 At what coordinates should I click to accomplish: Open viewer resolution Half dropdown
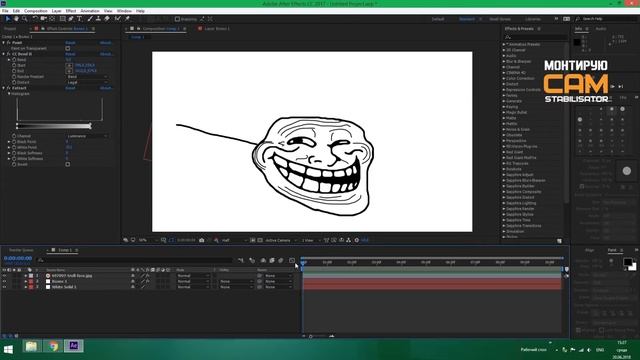[234, 240]
